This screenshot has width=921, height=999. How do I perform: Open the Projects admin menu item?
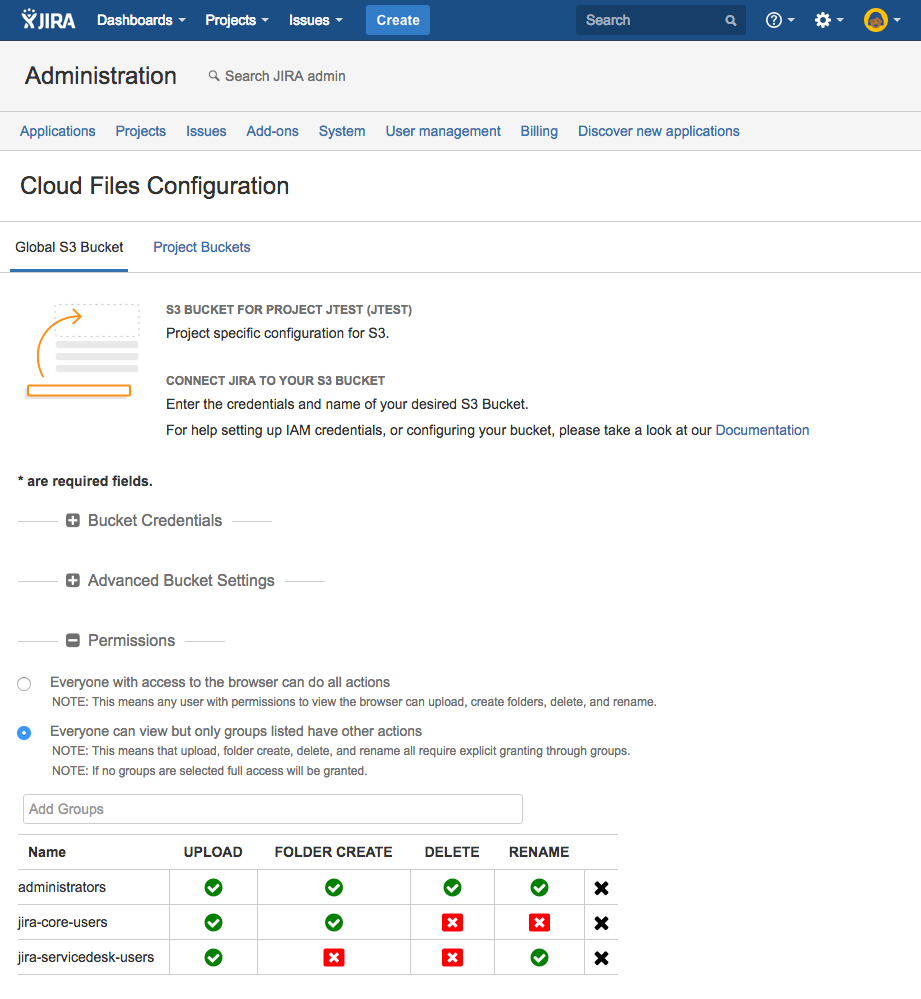(141, 131)
